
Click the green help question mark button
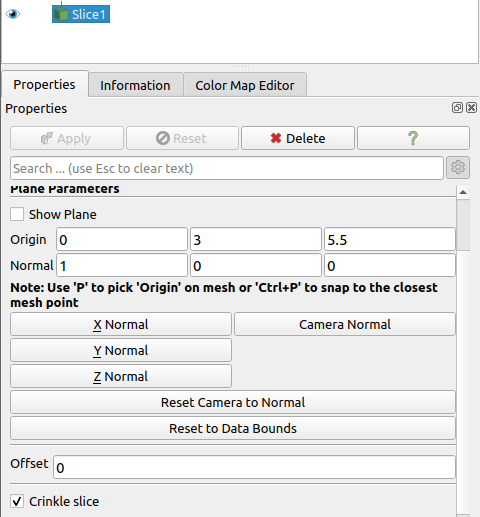(413, 138)
